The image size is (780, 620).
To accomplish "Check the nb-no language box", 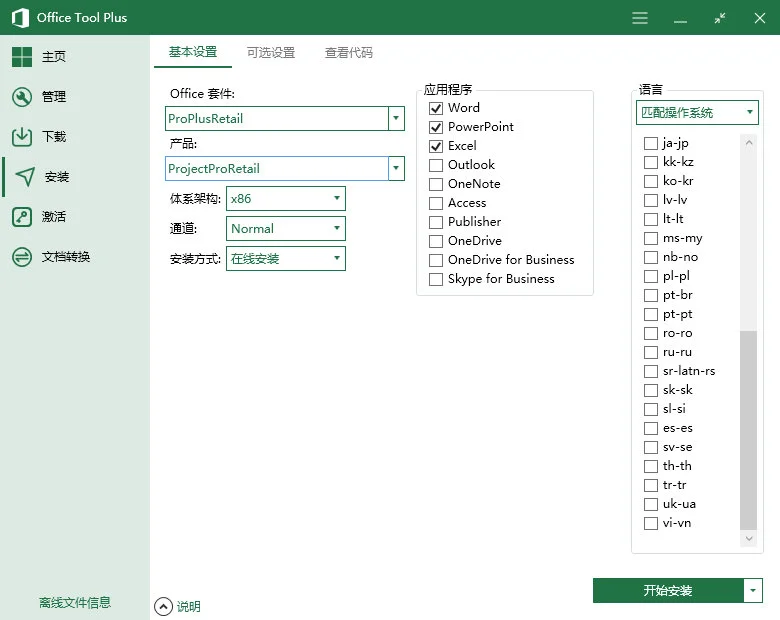I will point(651,257).
